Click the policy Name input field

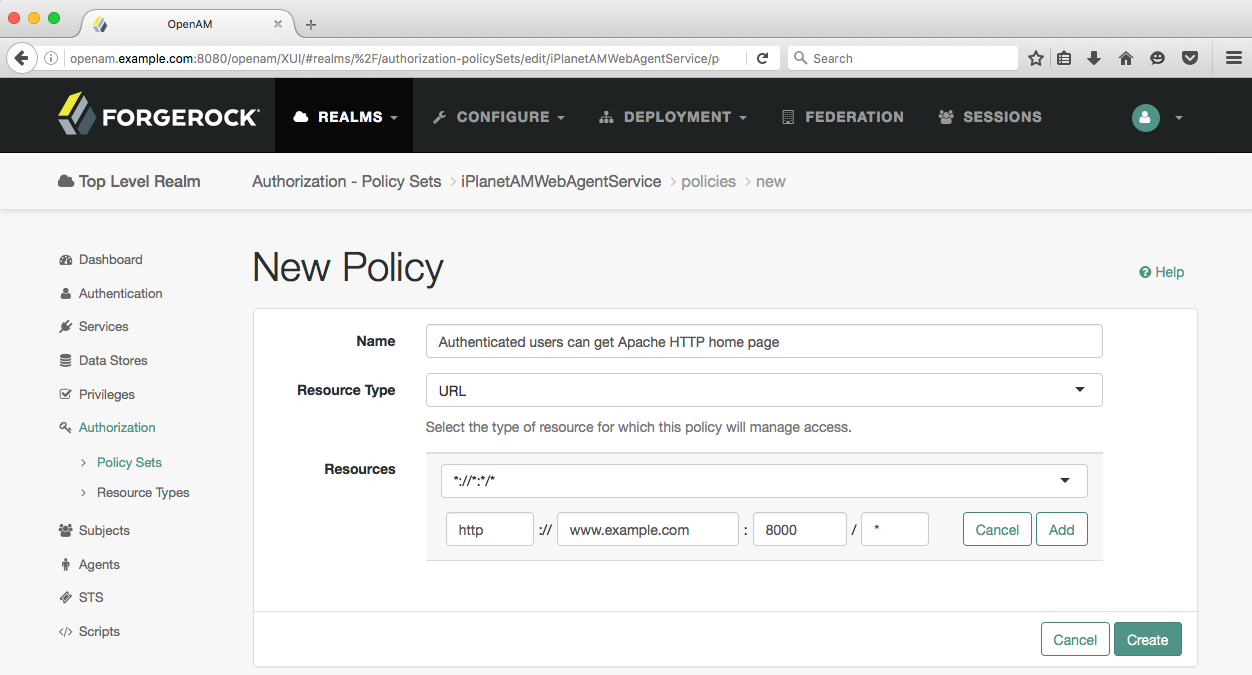tap(764, 341)
